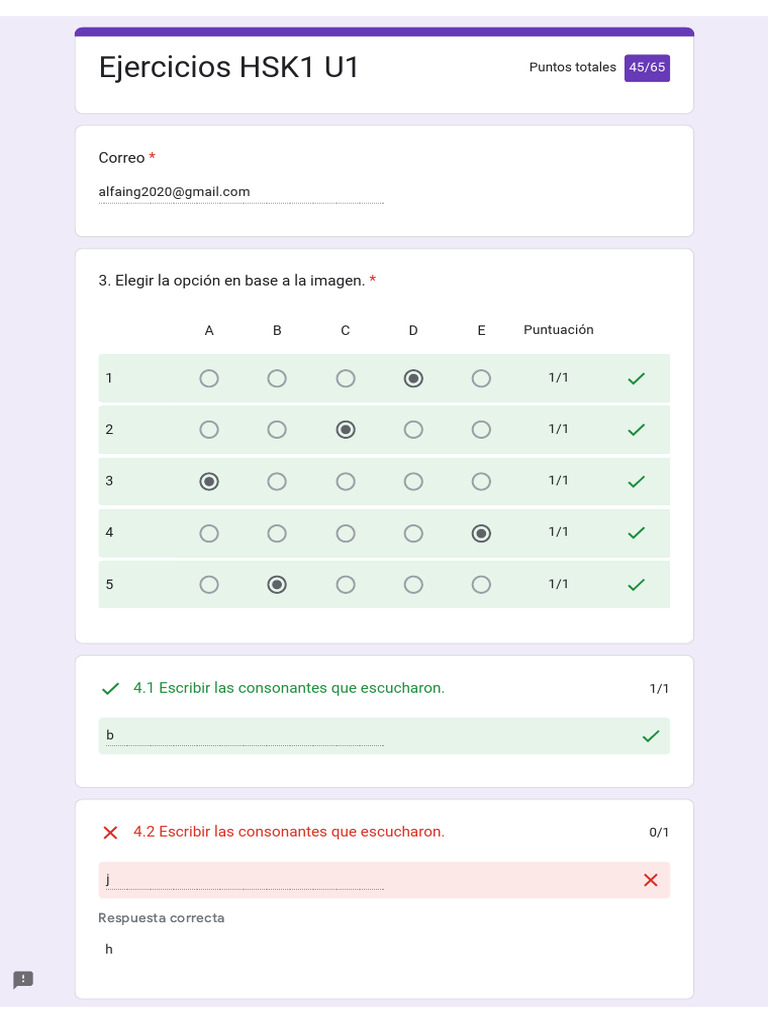Select option C in row 5

click(x=345, y=584)
